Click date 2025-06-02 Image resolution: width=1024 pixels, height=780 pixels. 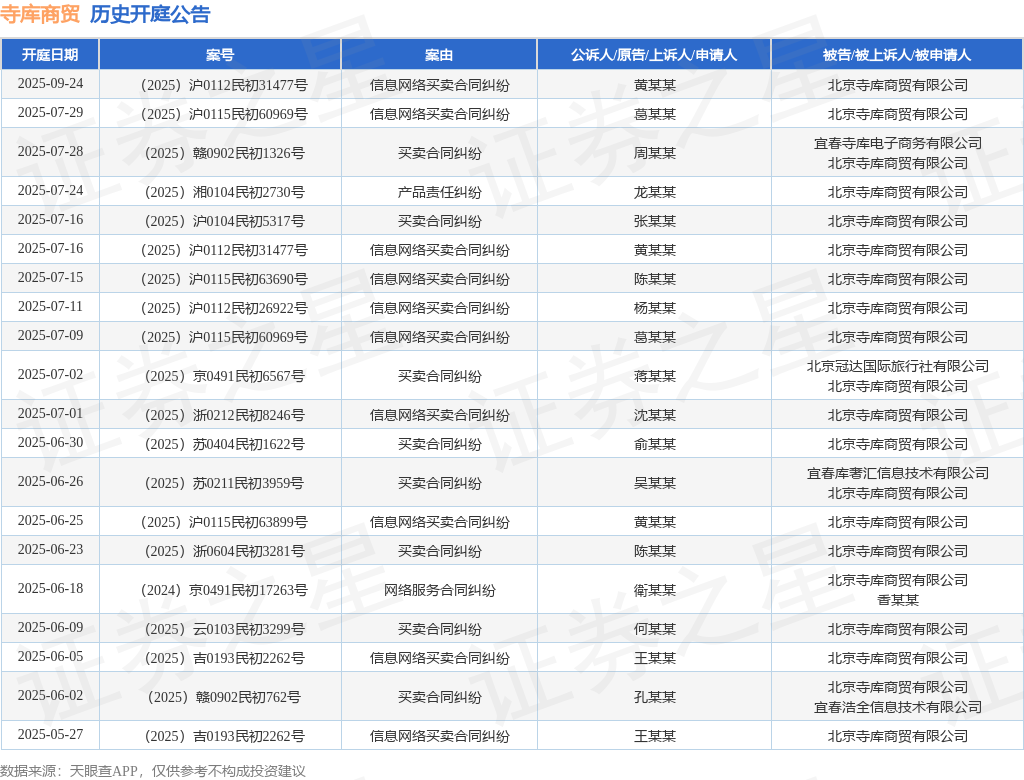coord(50,696)
